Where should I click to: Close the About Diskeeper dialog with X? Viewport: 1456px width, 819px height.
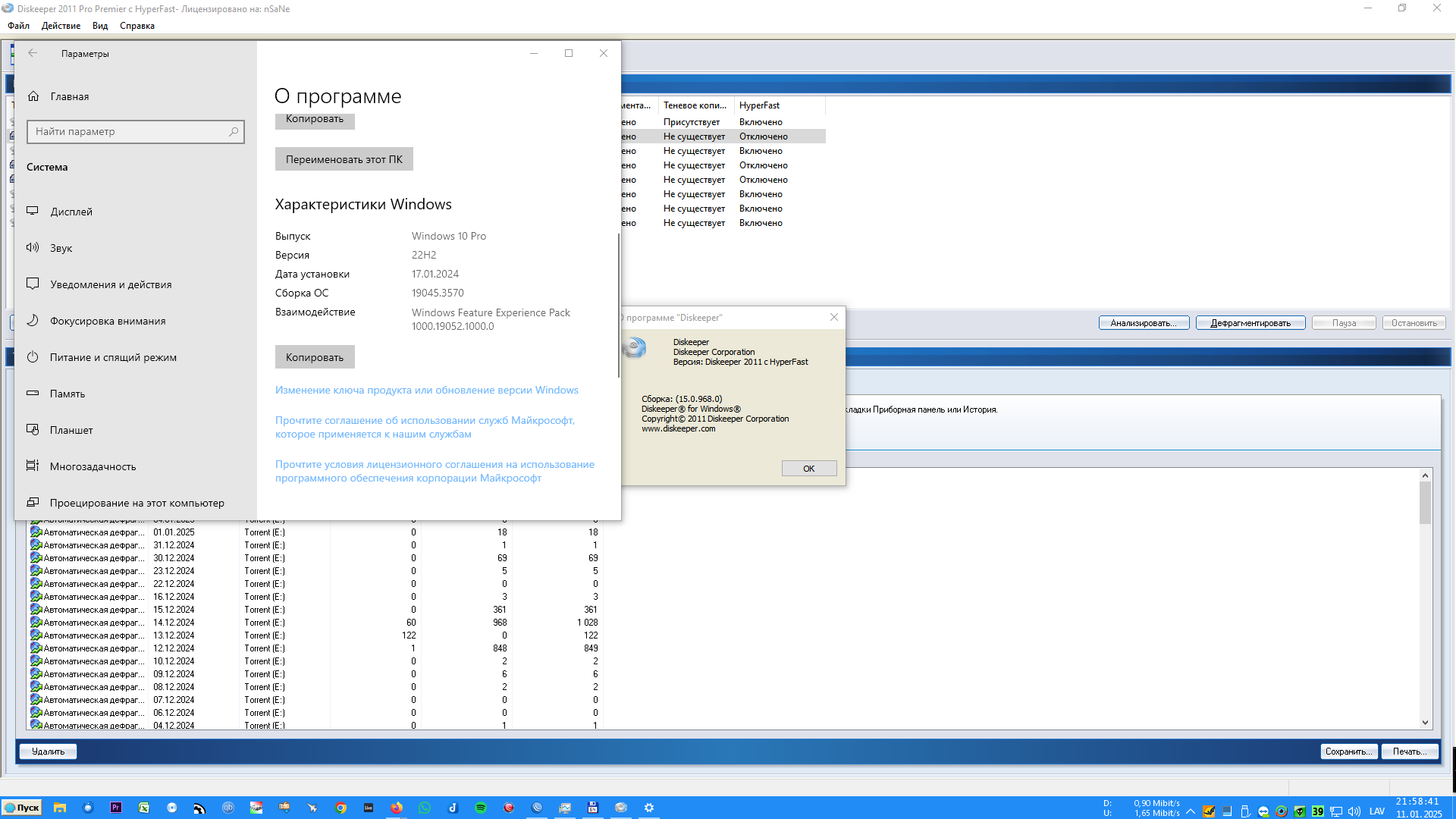(x=834, y=317)
